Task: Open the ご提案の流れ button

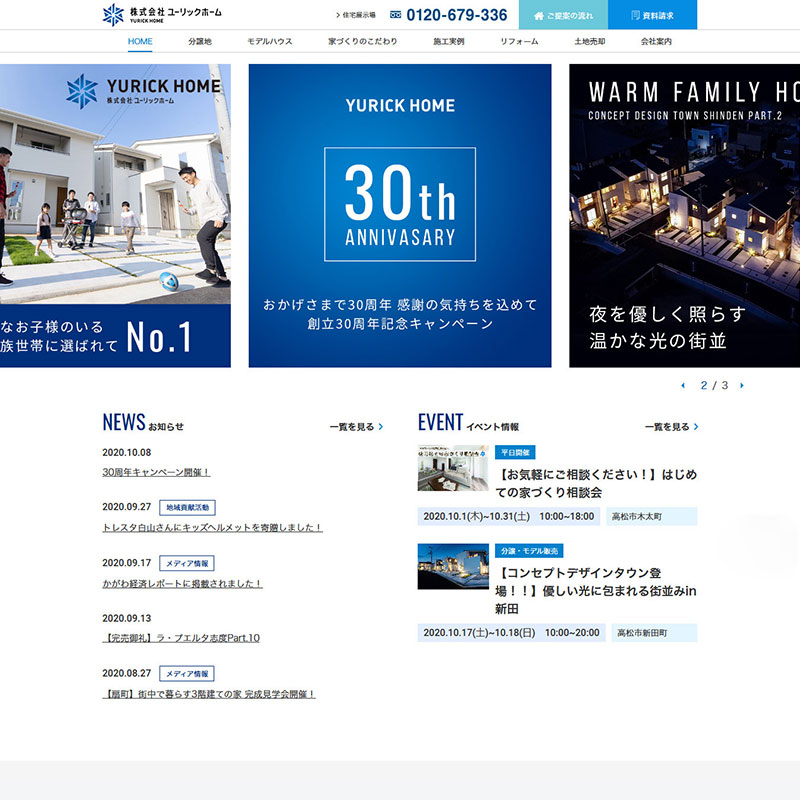Action: pos(561,15)
